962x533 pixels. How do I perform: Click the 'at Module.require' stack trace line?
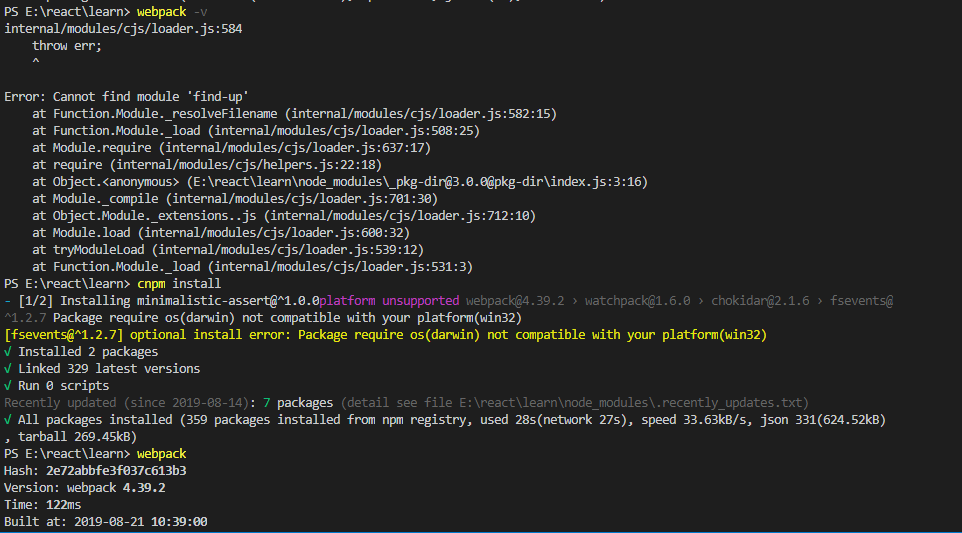point(231,148)
